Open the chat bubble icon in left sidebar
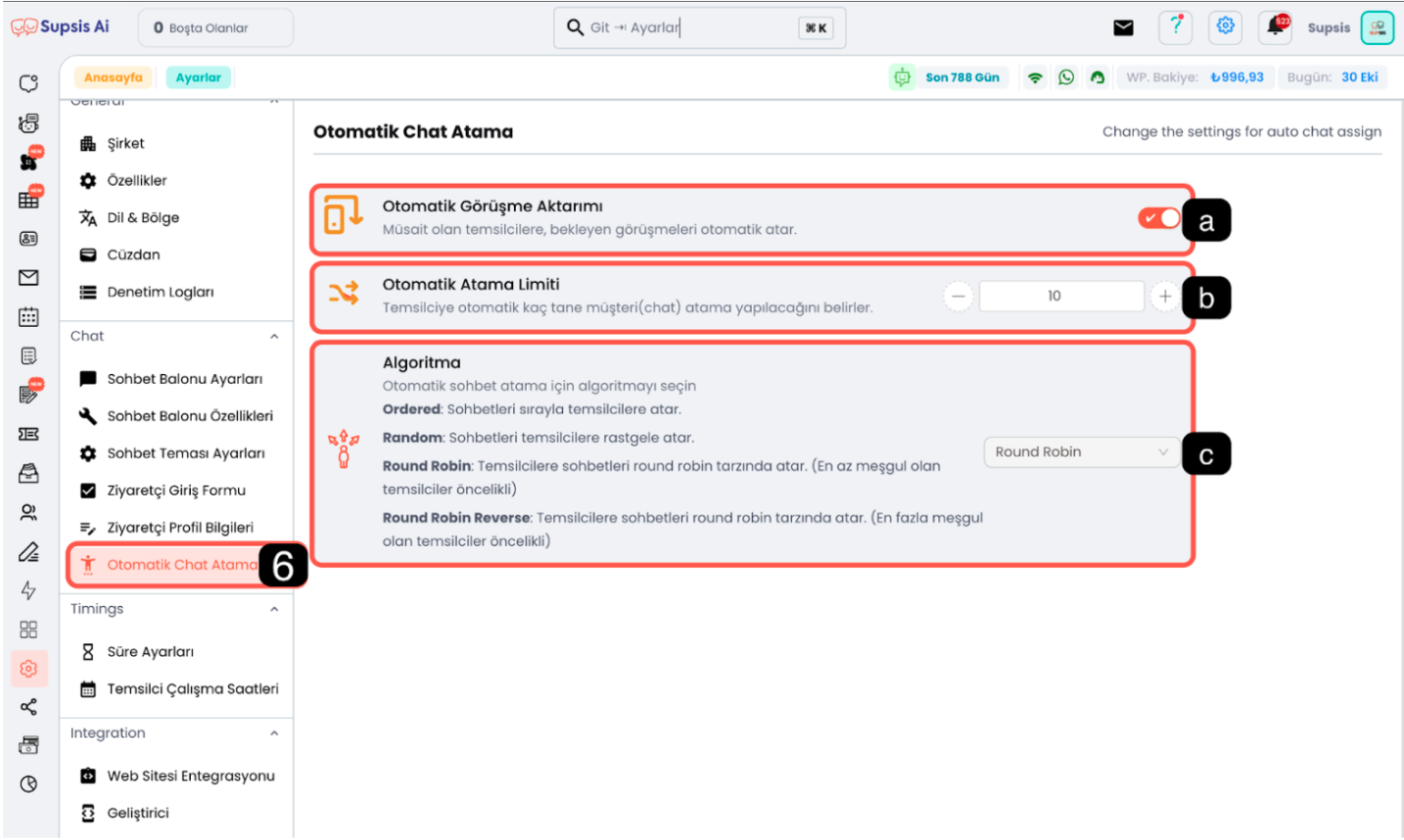Screen dimensions: 1404x840 click(x=28, y=84)
